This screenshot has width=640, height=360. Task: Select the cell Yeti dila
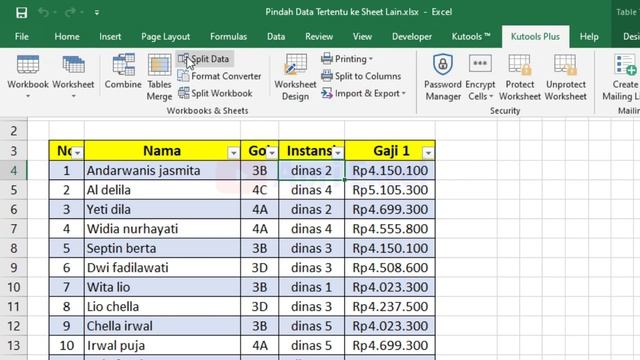coord(162,209)
